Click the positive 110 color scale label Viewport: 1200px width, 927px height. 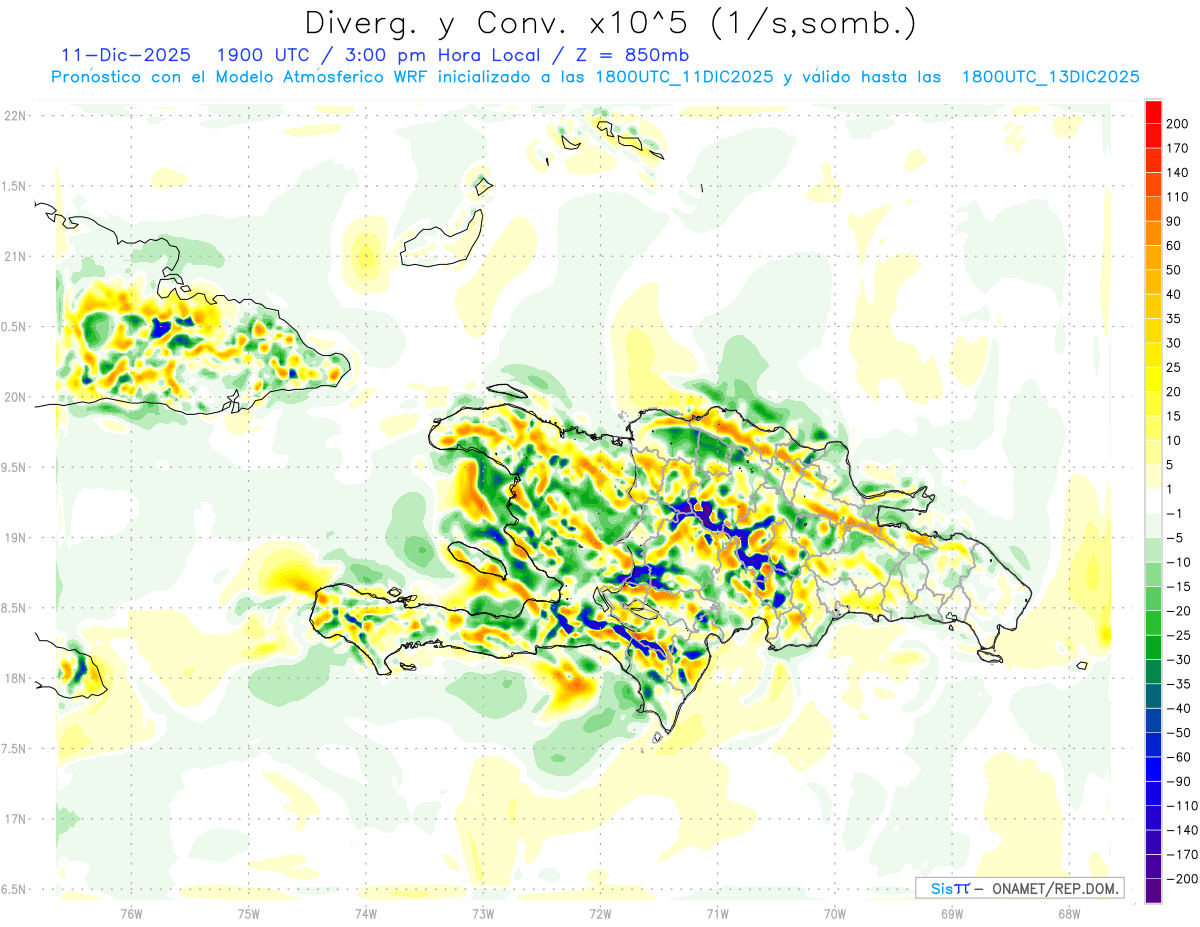[x=1178, y=196]
